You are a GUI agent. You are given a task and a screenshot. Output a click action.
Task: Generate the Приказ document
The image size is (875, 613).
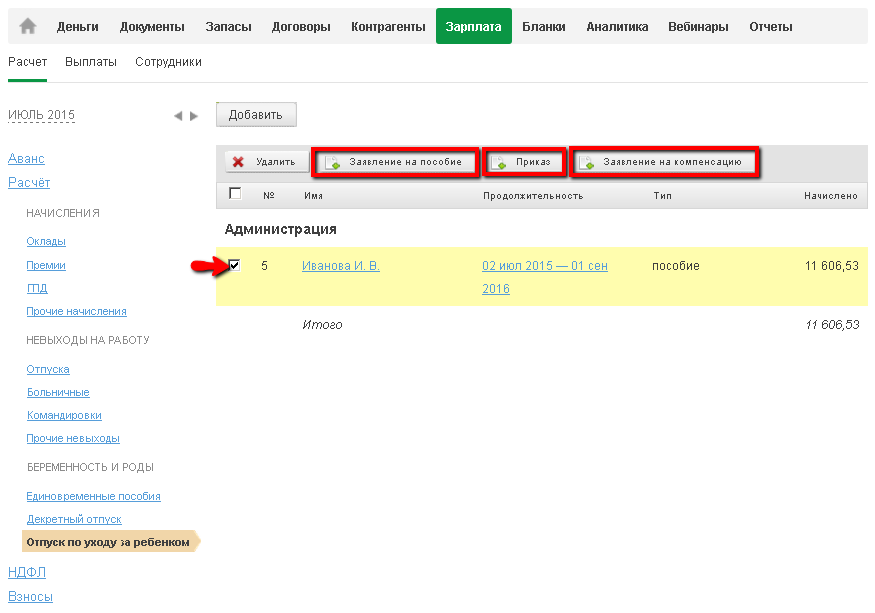click(x=525, y=162)
